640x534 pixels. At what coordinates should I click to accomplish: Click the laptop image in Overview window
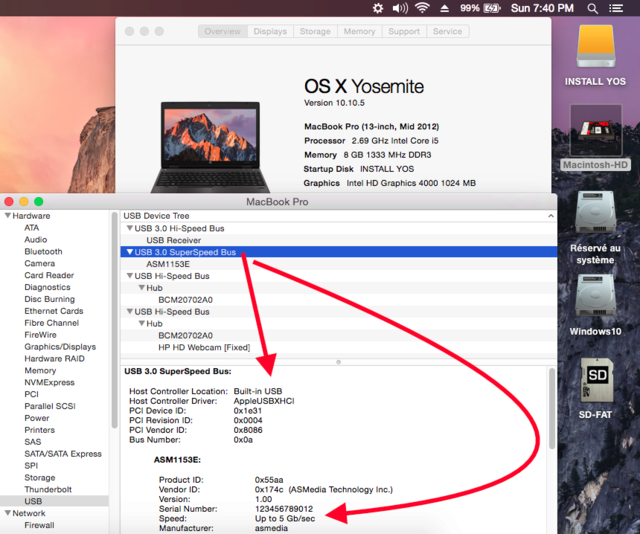[x=210, y=147]
